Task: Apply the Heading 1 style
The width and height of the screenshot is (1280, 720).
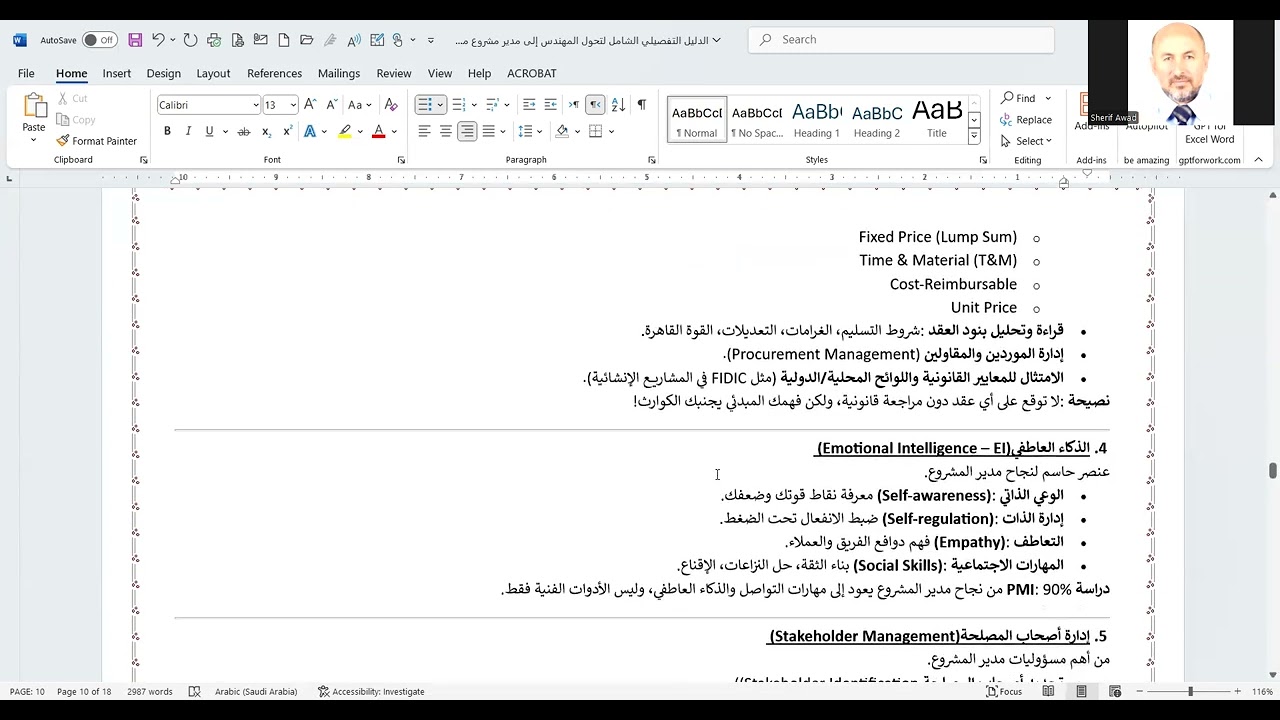Action: (x=817, y=120)
